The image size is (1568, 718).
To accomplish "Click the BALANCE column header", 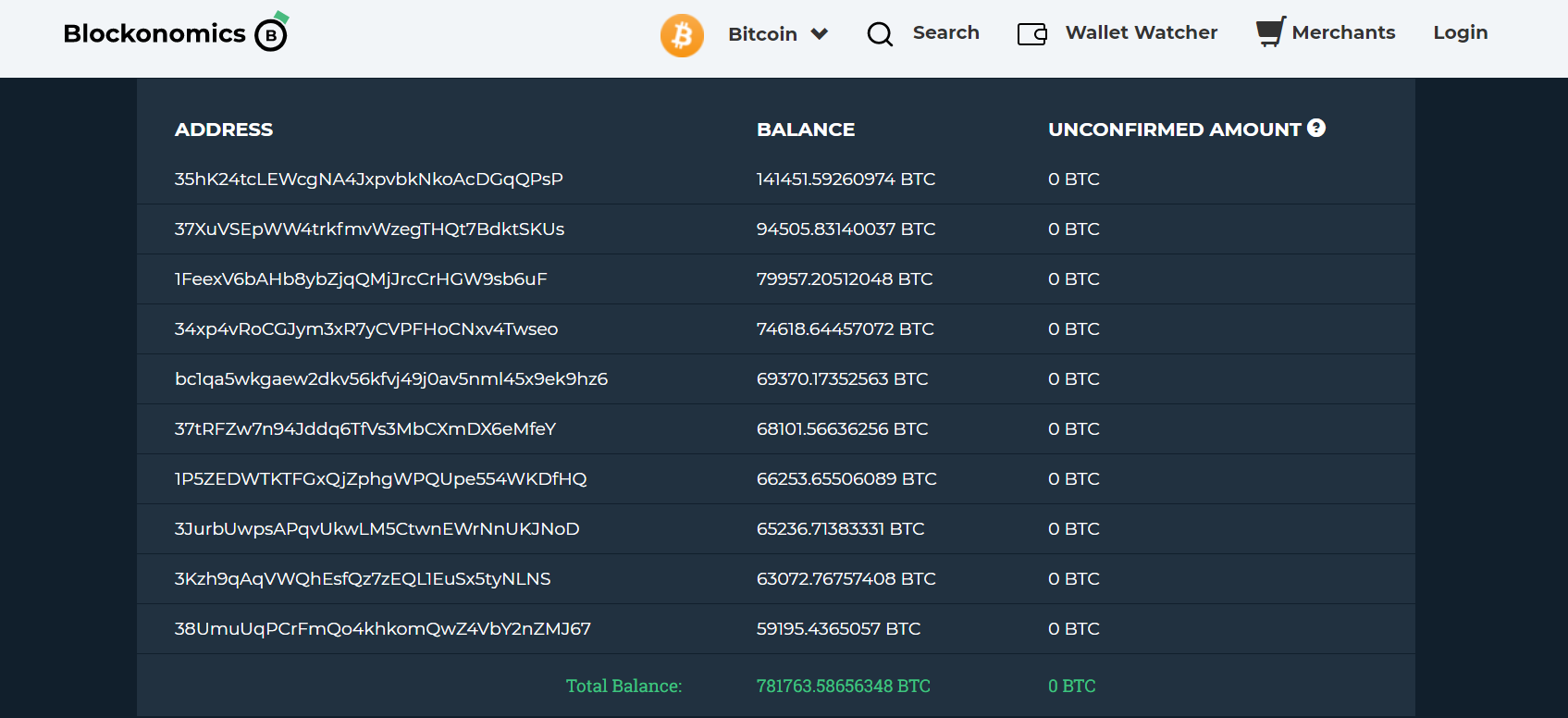I will coord(806,130).
